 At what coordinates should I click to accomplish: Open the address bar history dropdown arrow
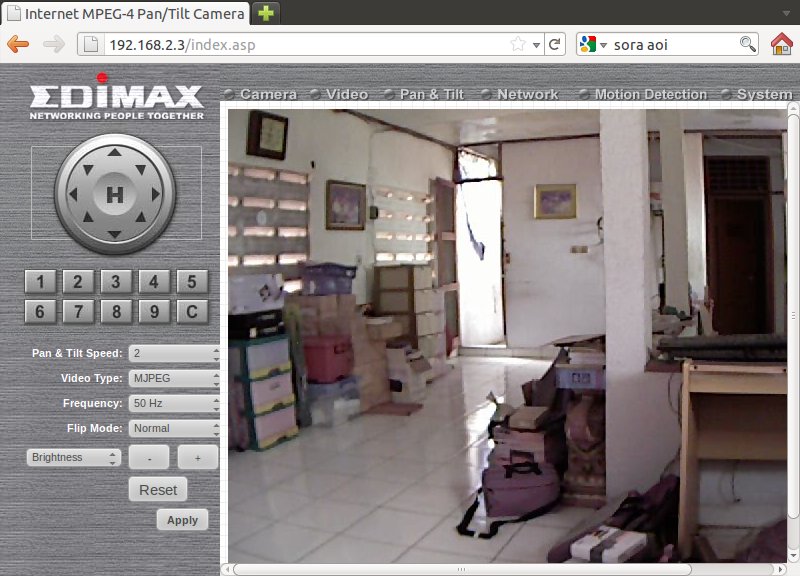coord(536,45)
